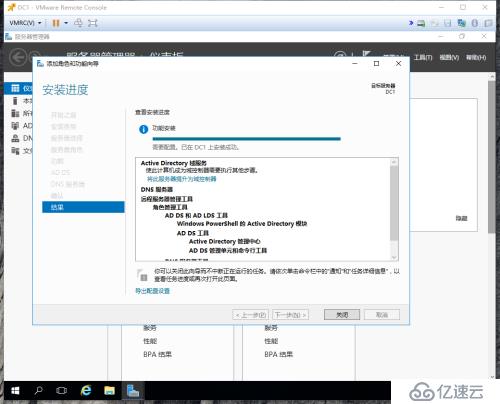Open File Explorer from the taskbar

(x=109, y=391)
